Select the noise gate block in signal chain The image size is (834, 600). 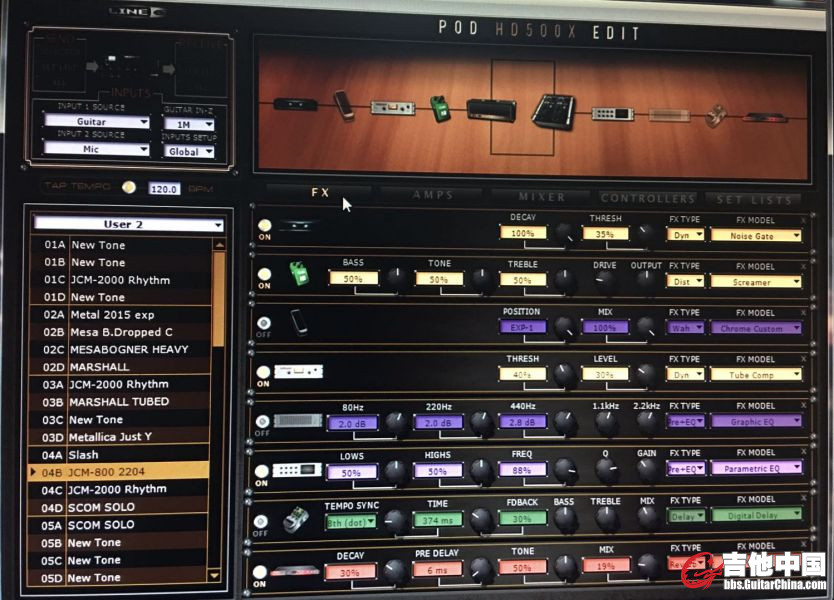(296, 104)
